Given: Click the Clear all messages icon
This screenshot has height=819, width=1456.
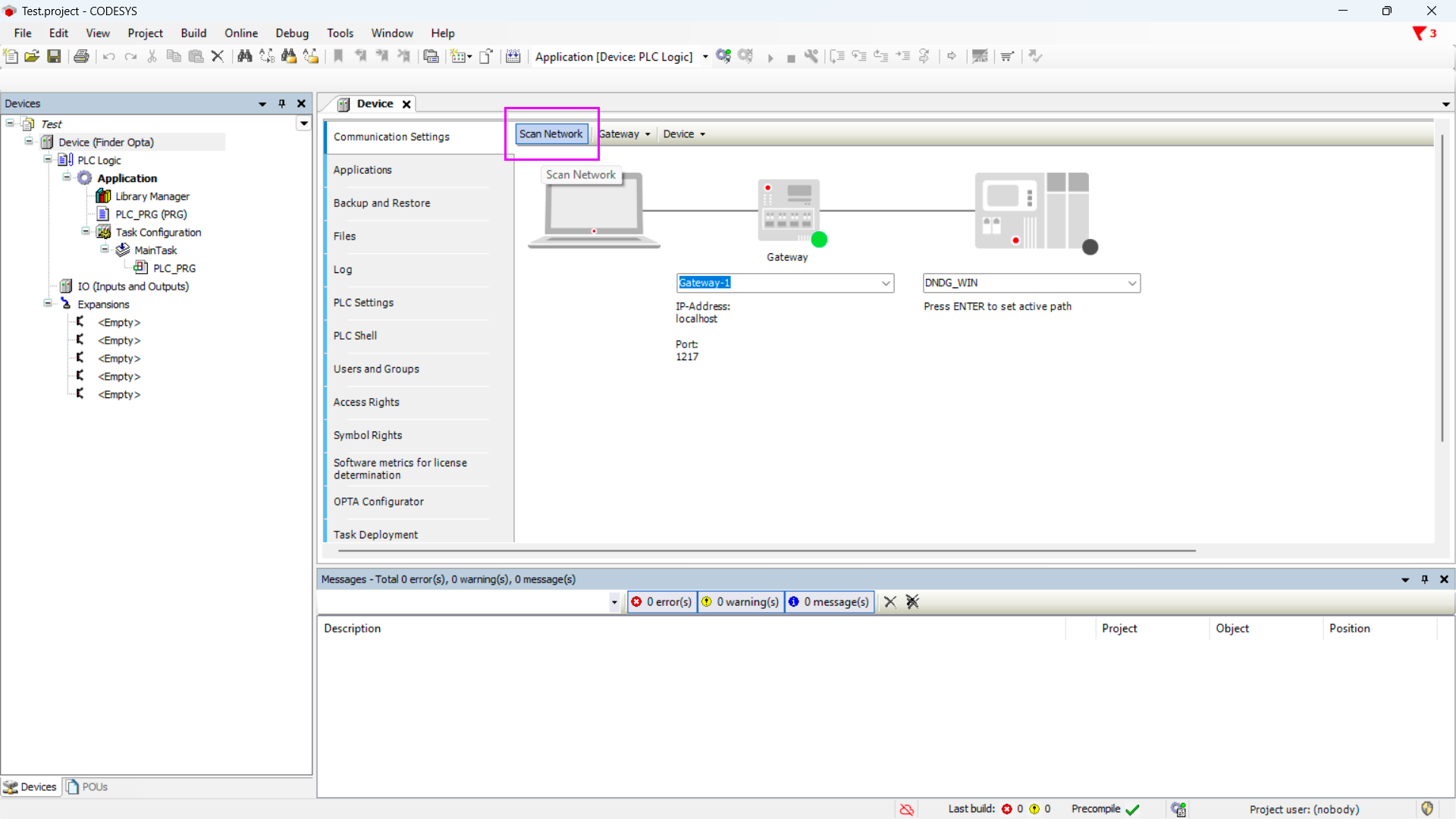Looking at the screenshot, I should [912, 601].
